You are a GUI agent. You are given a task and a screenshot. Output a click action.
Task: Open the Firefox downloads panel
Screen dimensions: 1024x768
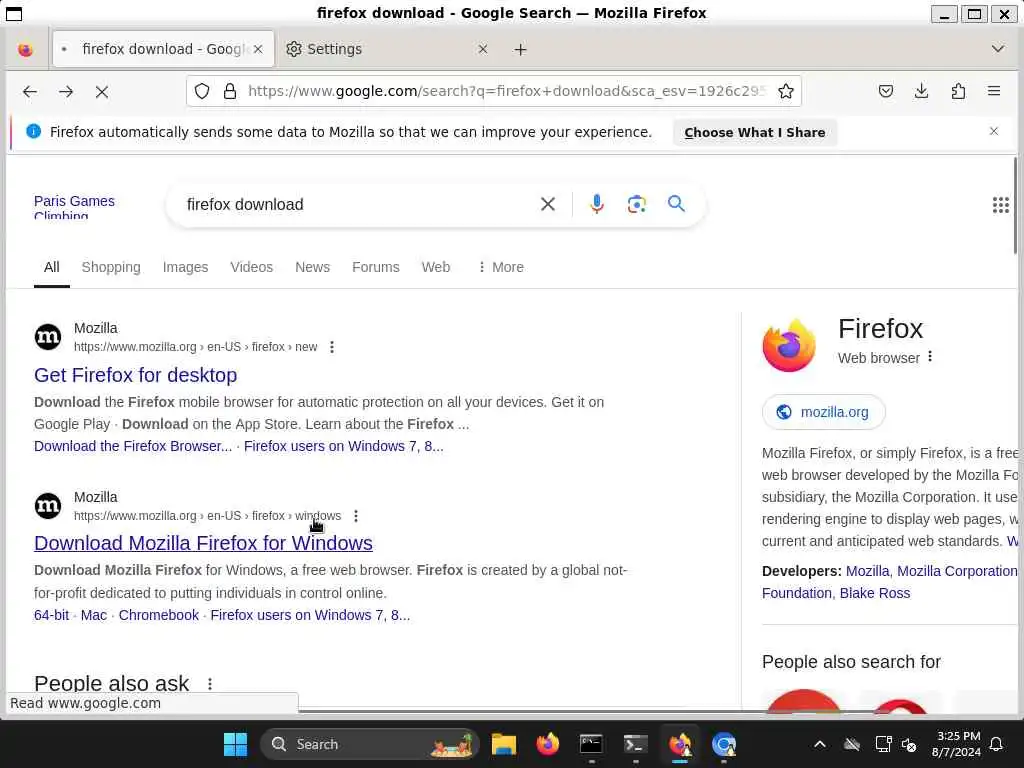pyautogui.click(x=921, y=91)
